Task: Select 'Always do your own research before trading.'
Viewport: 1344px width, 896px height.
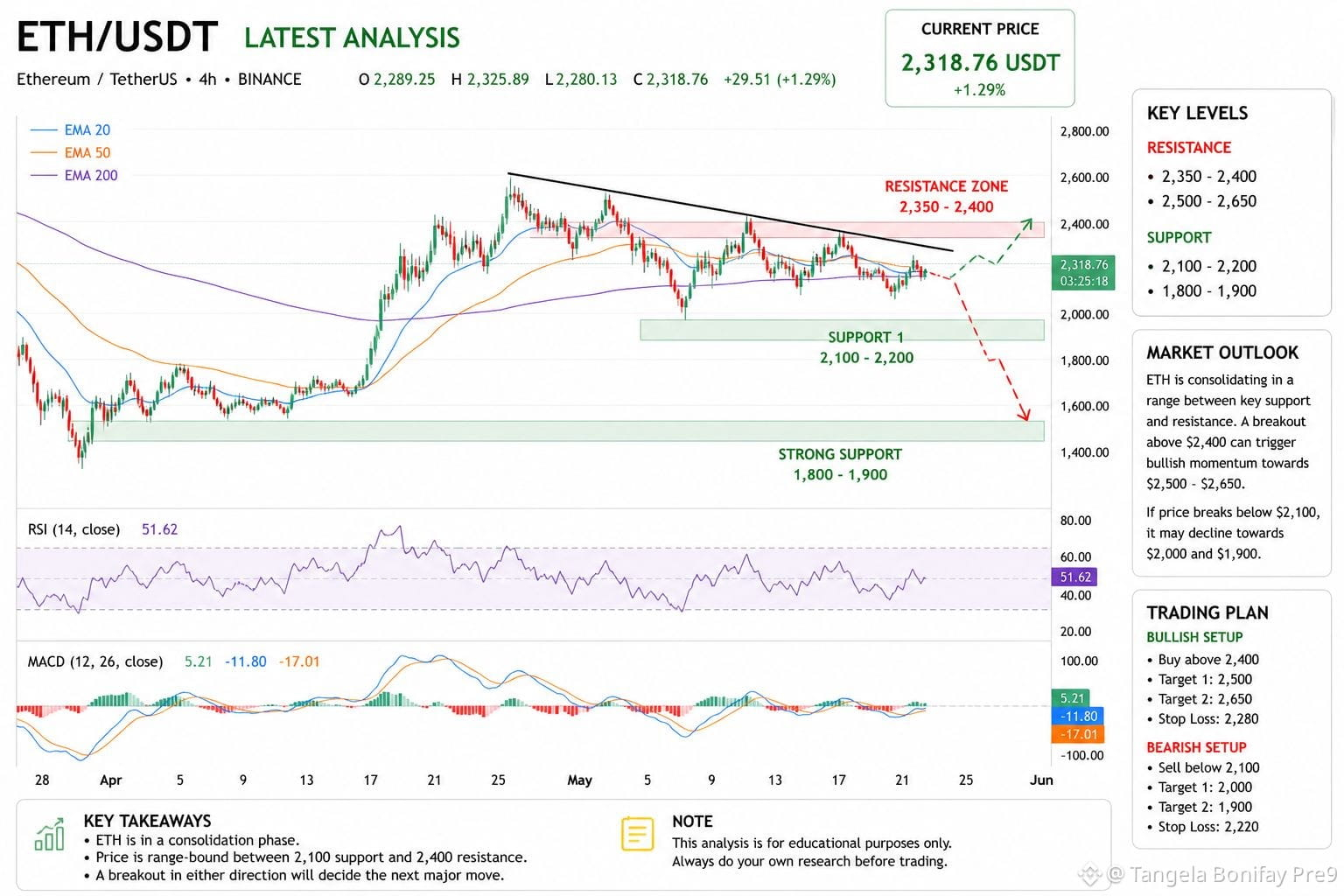Action: 809,862
